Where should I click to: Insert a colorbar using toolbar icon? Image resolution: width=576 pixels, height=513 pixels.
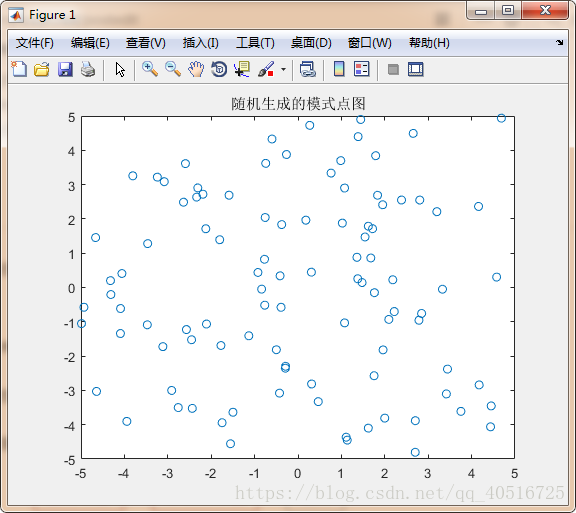tap(339, 69)
